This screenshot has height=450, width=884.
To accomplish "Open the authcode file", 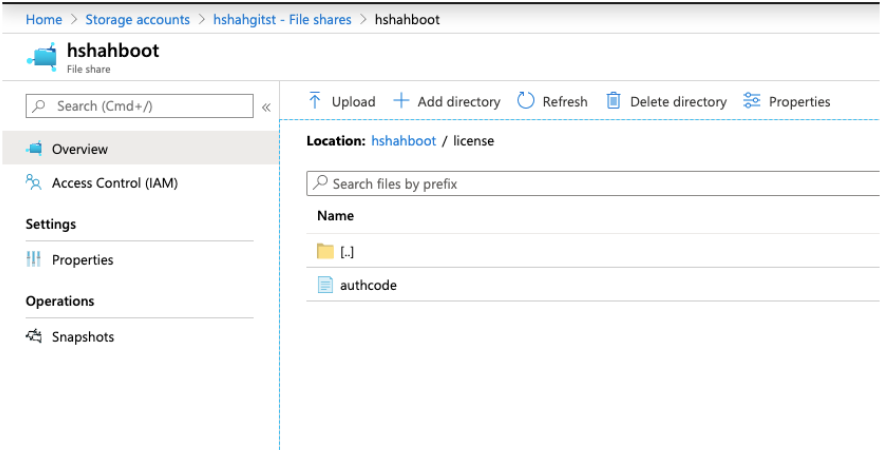I will point(367,285).
